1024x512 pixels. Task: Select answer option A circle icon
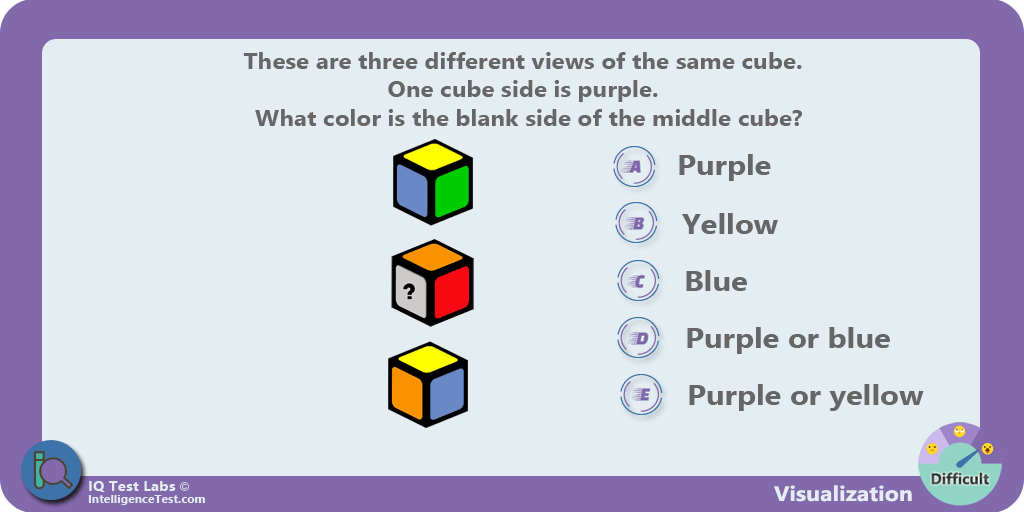pos(635,167)
